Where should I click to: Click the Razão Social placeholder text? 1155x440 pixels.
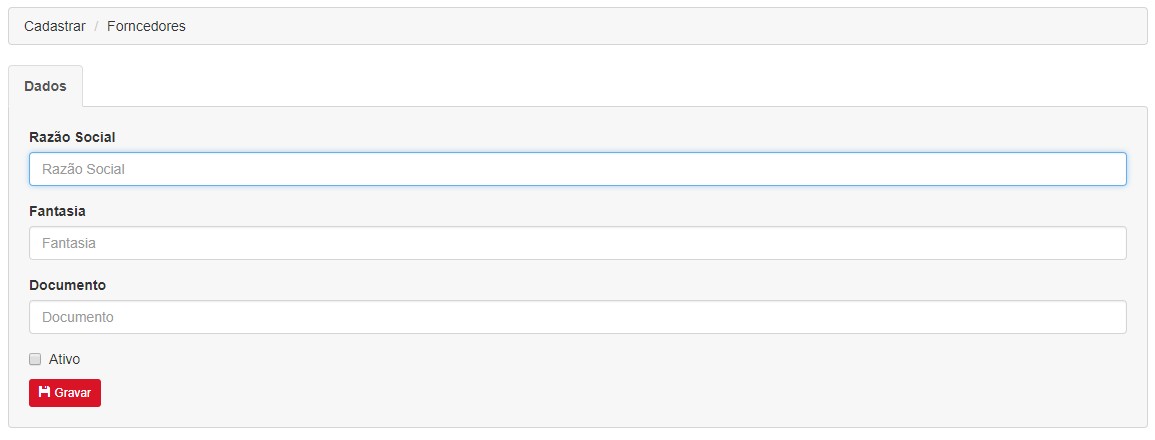coord(83,169)
